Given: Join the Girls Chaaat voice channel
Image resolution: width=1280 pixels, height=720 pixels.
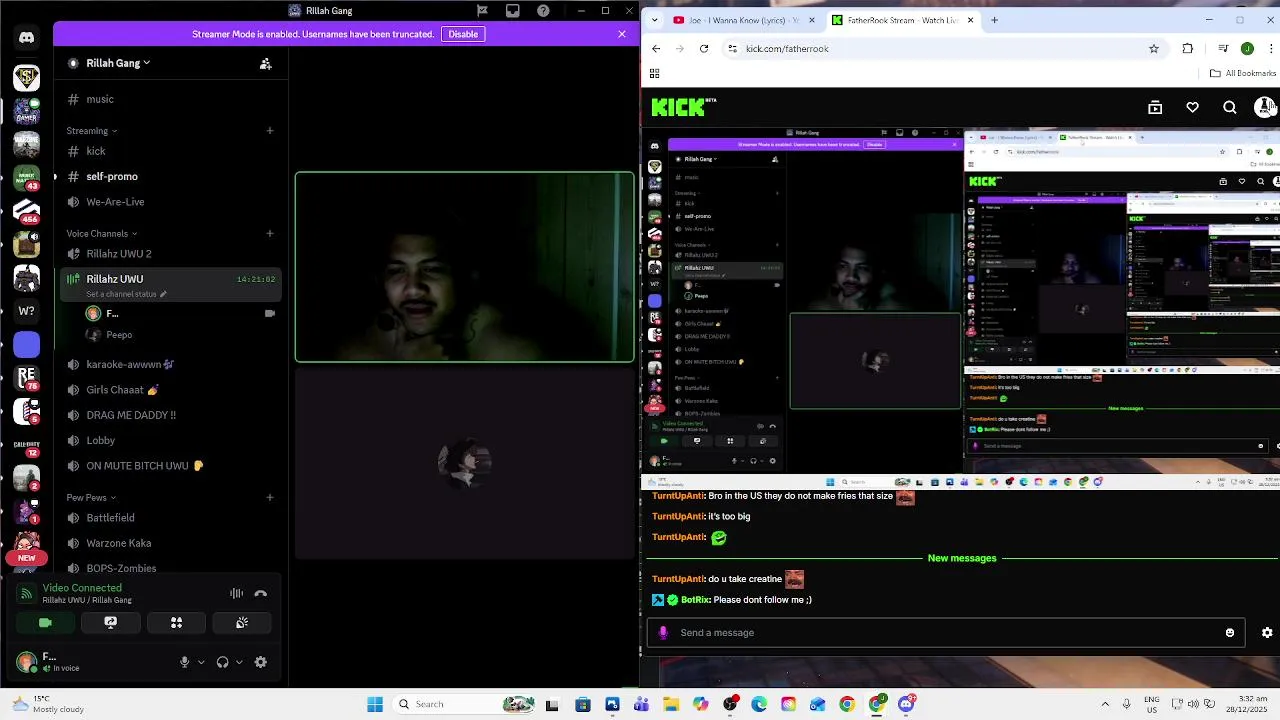Looking at the screenshot, I should (171, 390).
